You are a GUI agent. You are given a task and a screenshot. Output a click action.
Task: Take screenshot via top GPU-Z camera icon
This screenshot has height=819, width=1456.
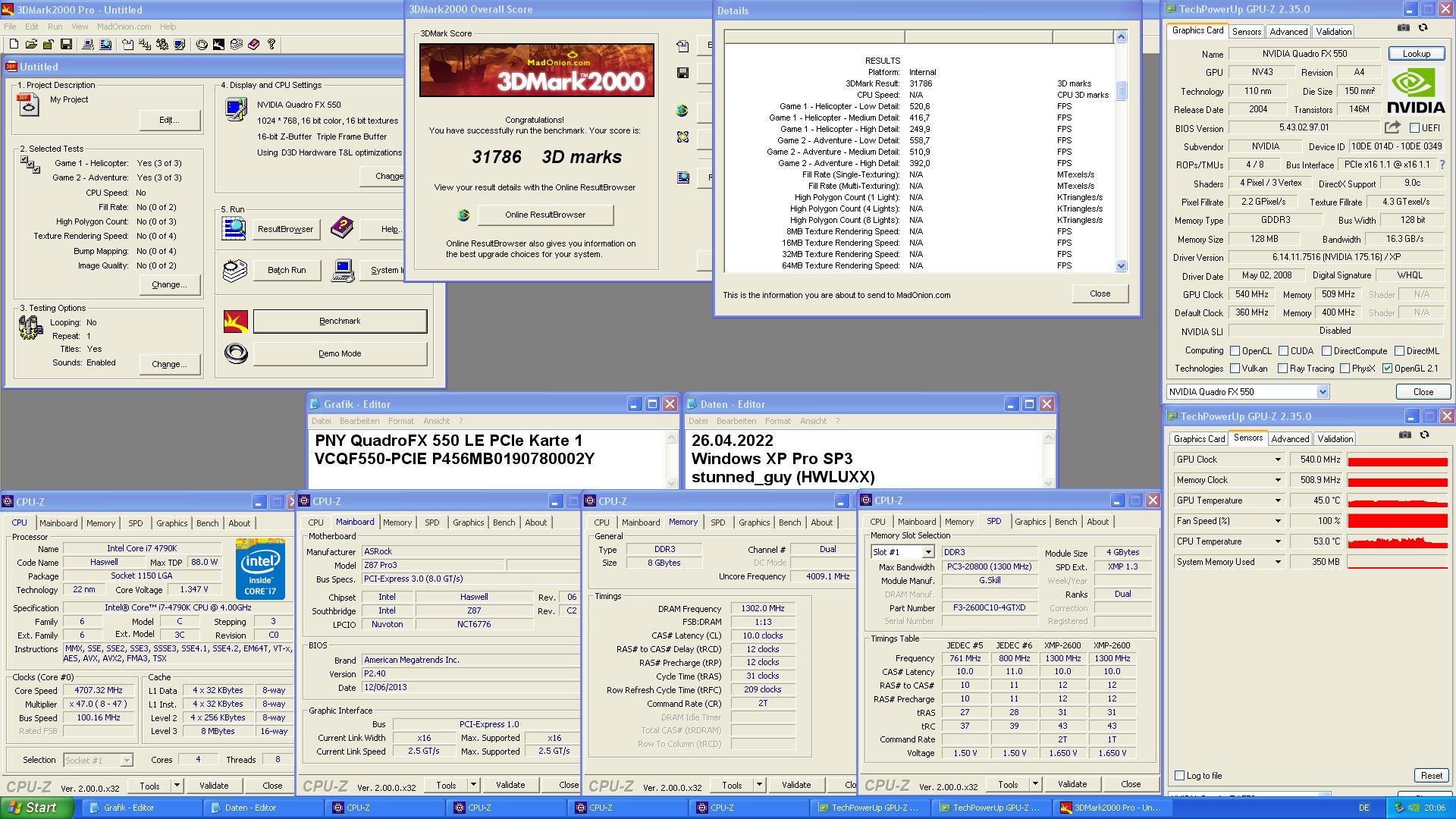[1404, 27]
